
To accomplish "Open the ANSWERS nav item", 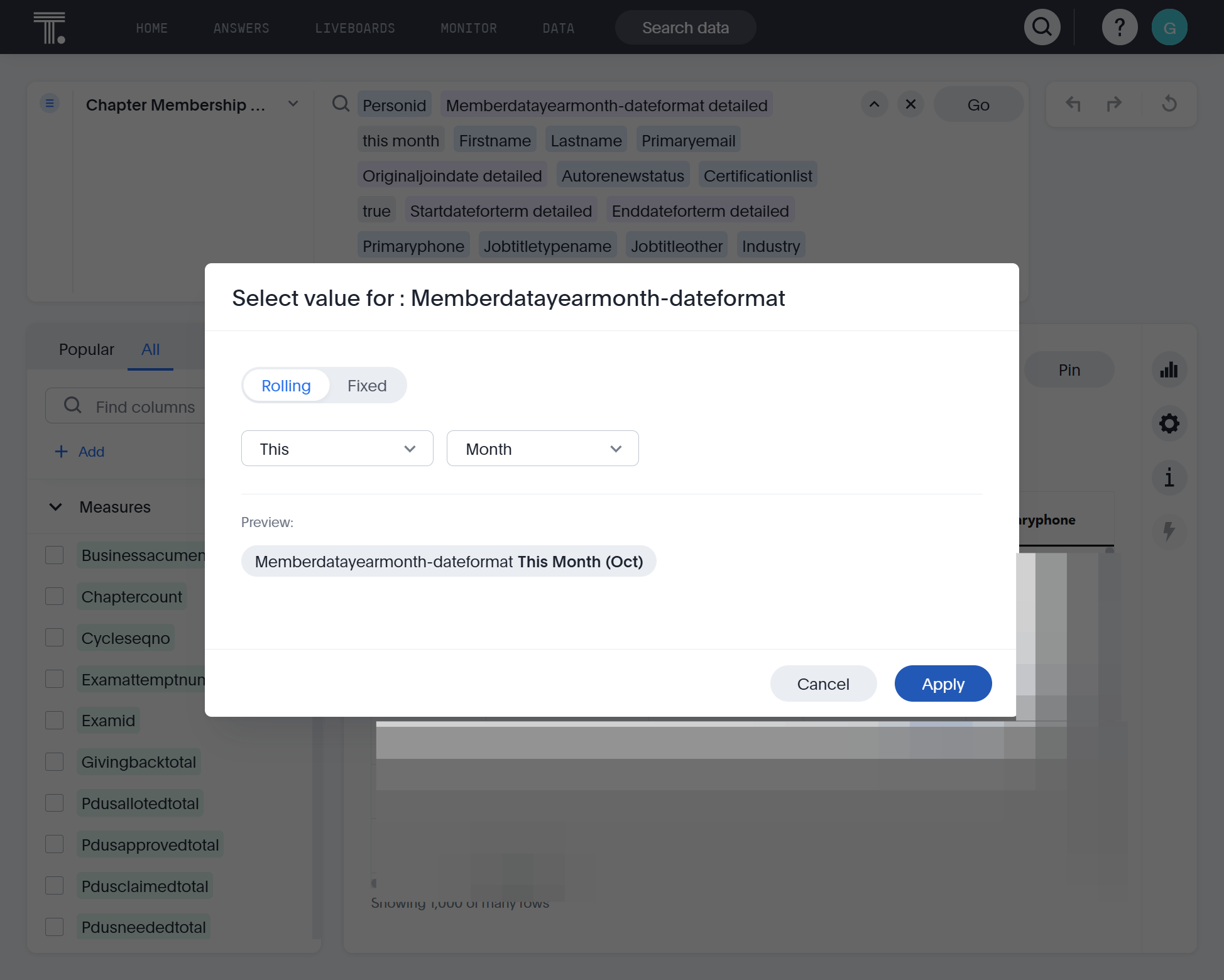I will click(x=241, y=28).
